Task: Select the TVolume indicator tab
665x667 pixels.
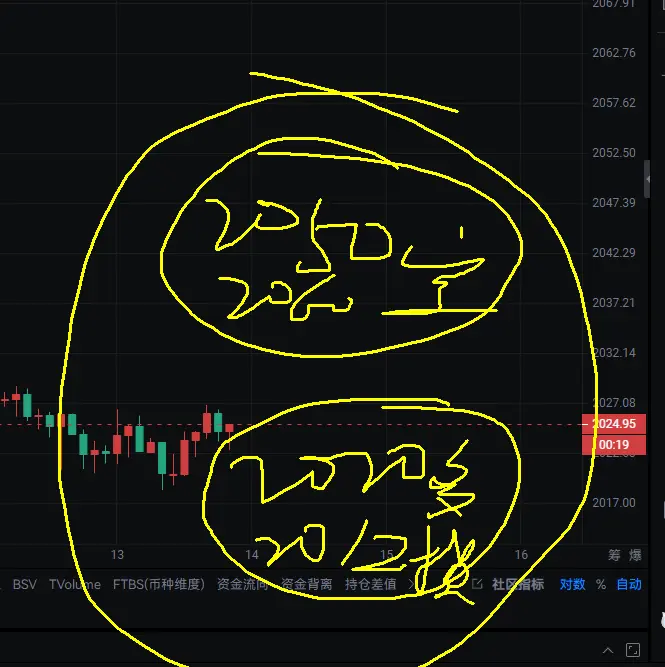Action: tap(75, 584)
